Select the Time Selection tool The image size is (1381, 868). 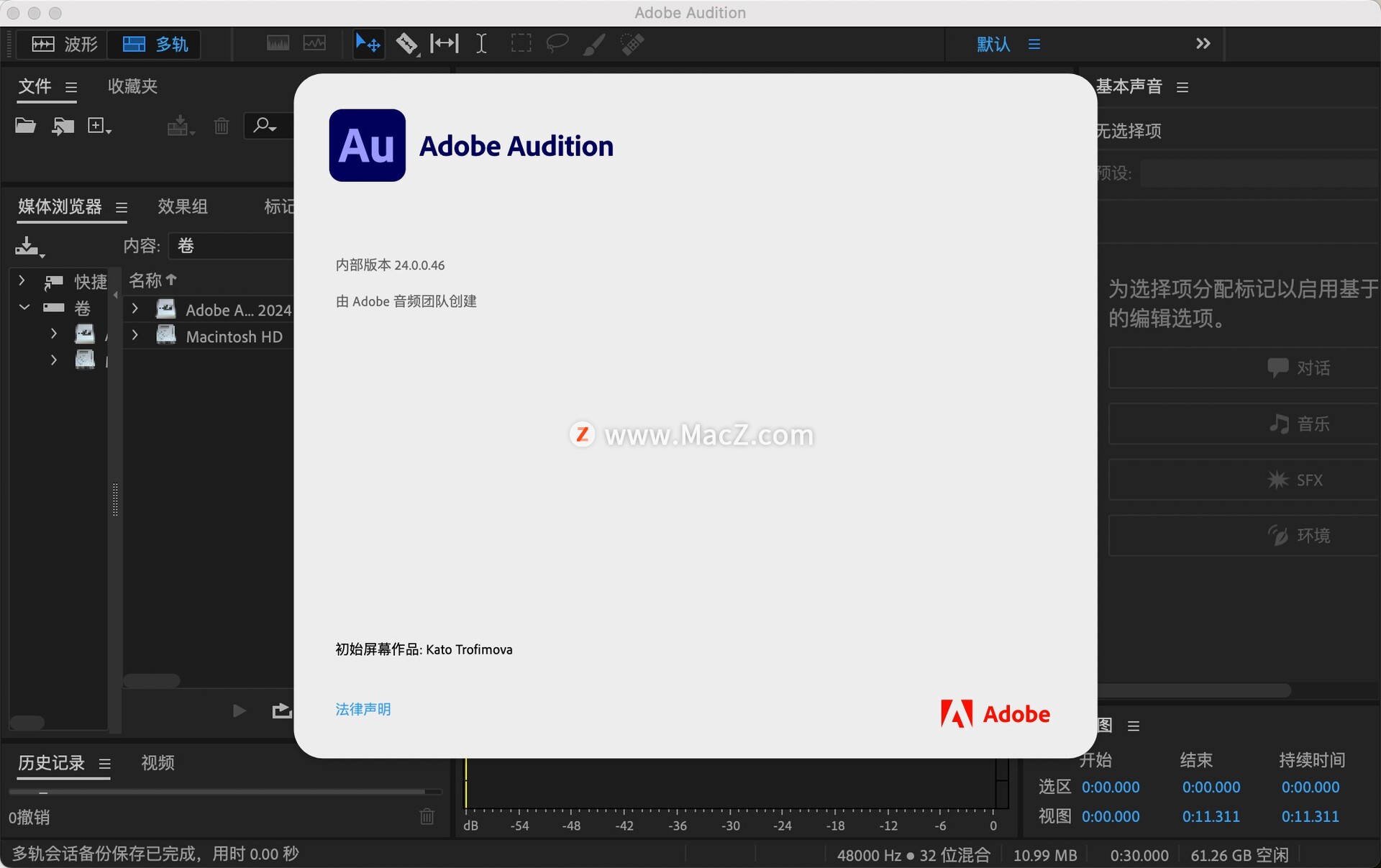pos(480,44)
